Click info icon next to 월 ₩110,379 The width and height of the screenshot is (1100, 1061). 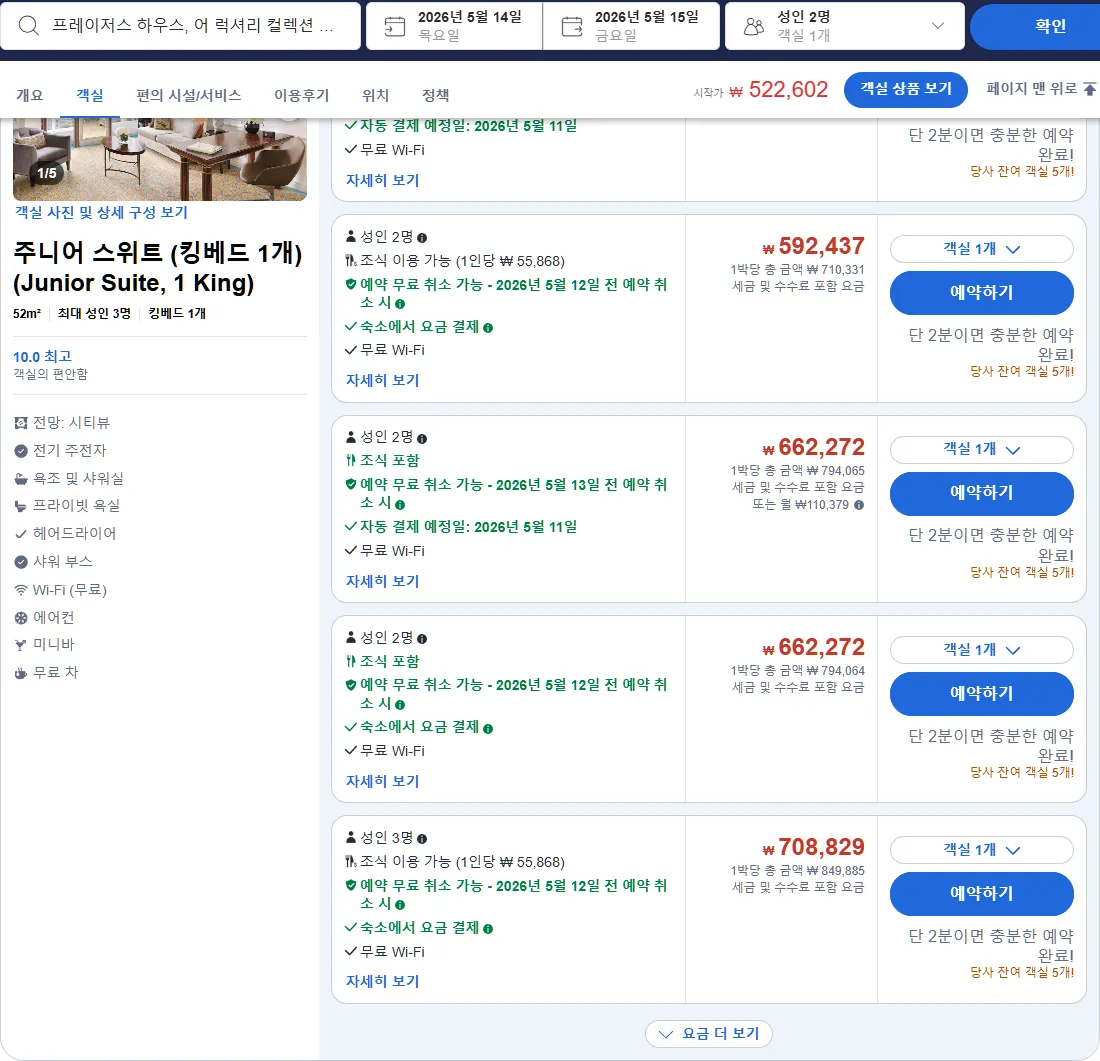[859, 505]
